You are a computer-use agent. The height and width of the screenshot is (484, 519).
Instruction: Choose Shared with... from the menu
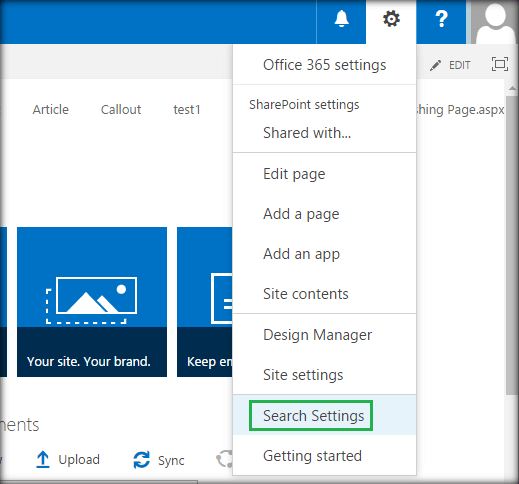click(324, 133)
